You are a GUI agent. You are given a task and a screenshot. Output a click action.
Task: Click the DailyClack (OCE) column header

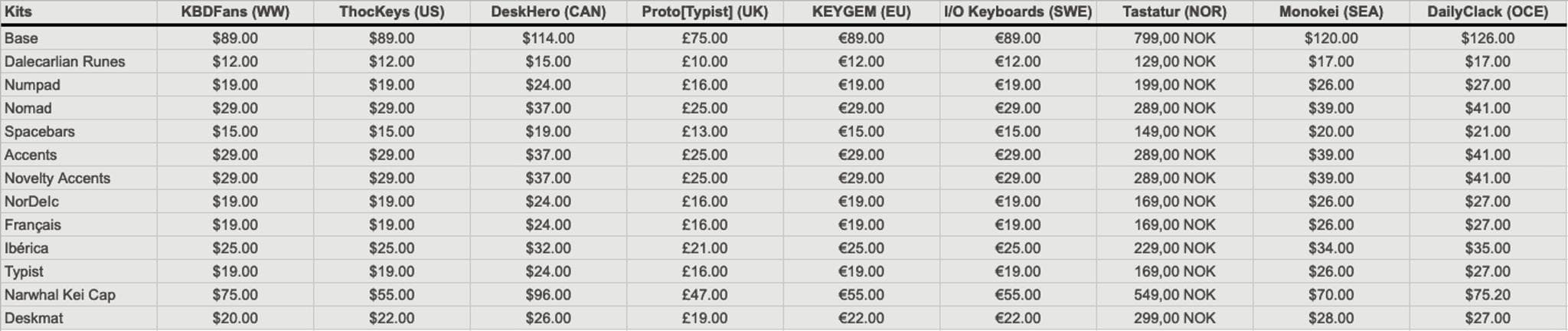1488,12
